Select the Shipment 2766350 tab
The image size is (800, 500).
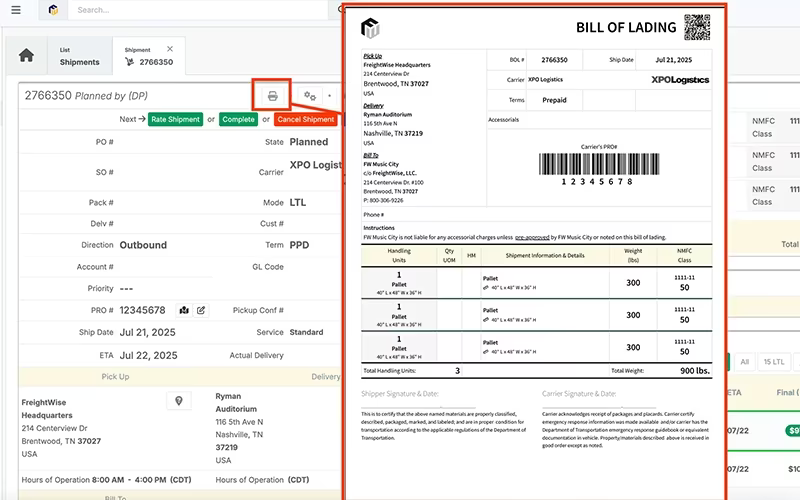point(148,56)
